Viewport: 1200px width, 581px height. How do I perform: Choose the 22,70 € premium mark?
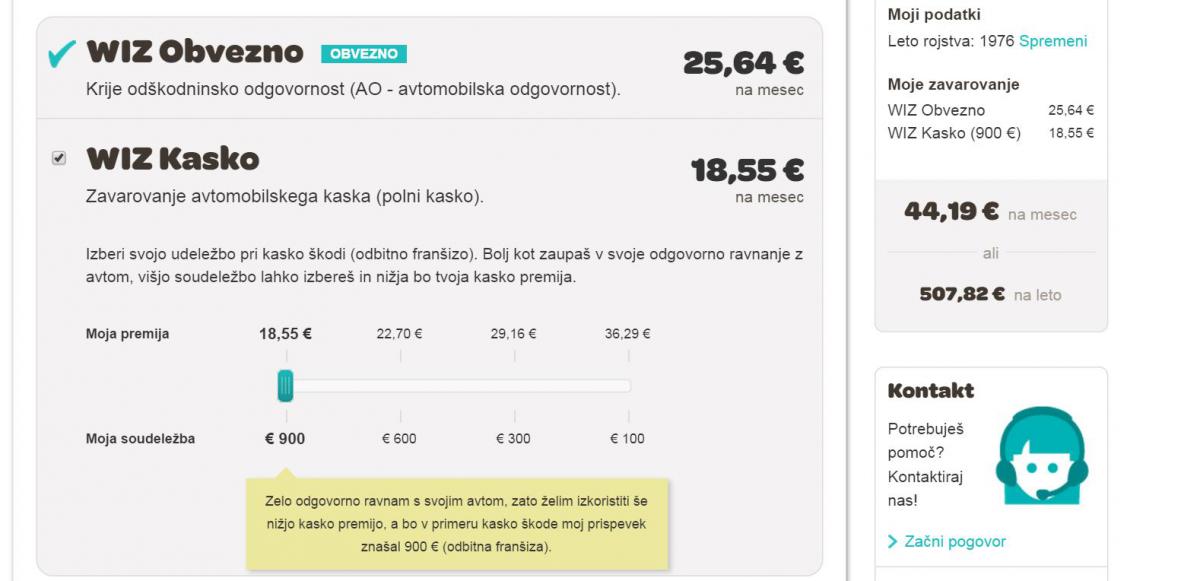399,334
